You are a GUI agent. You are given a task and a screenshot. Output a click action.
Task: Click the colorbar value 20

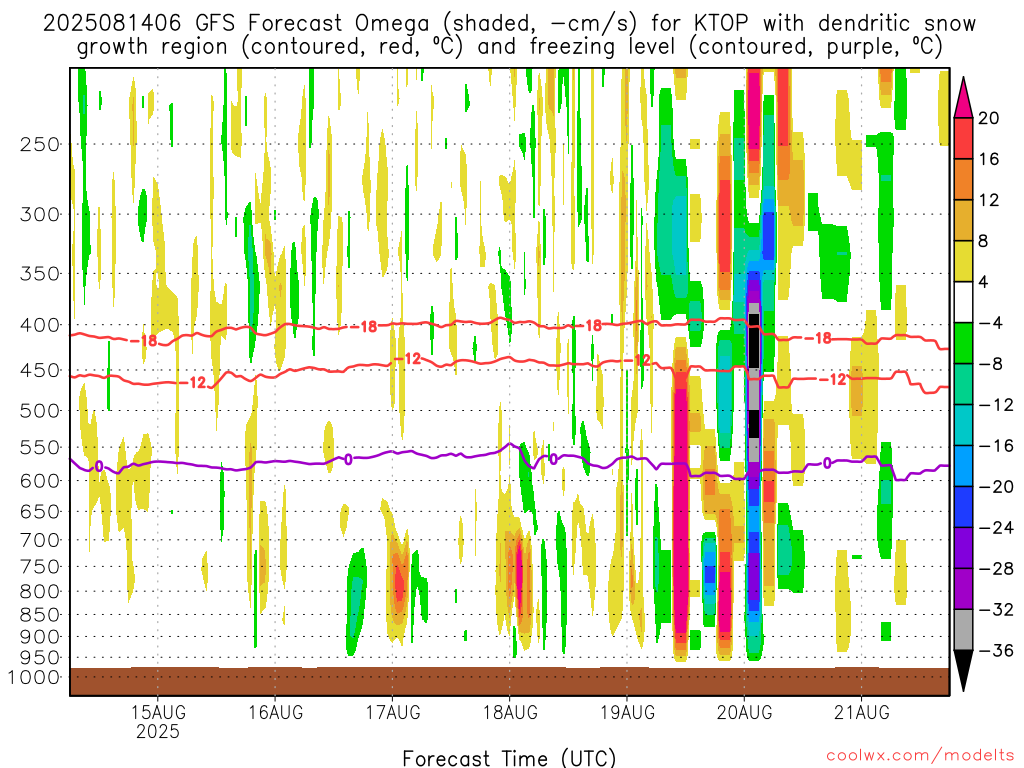click(989, 118)
